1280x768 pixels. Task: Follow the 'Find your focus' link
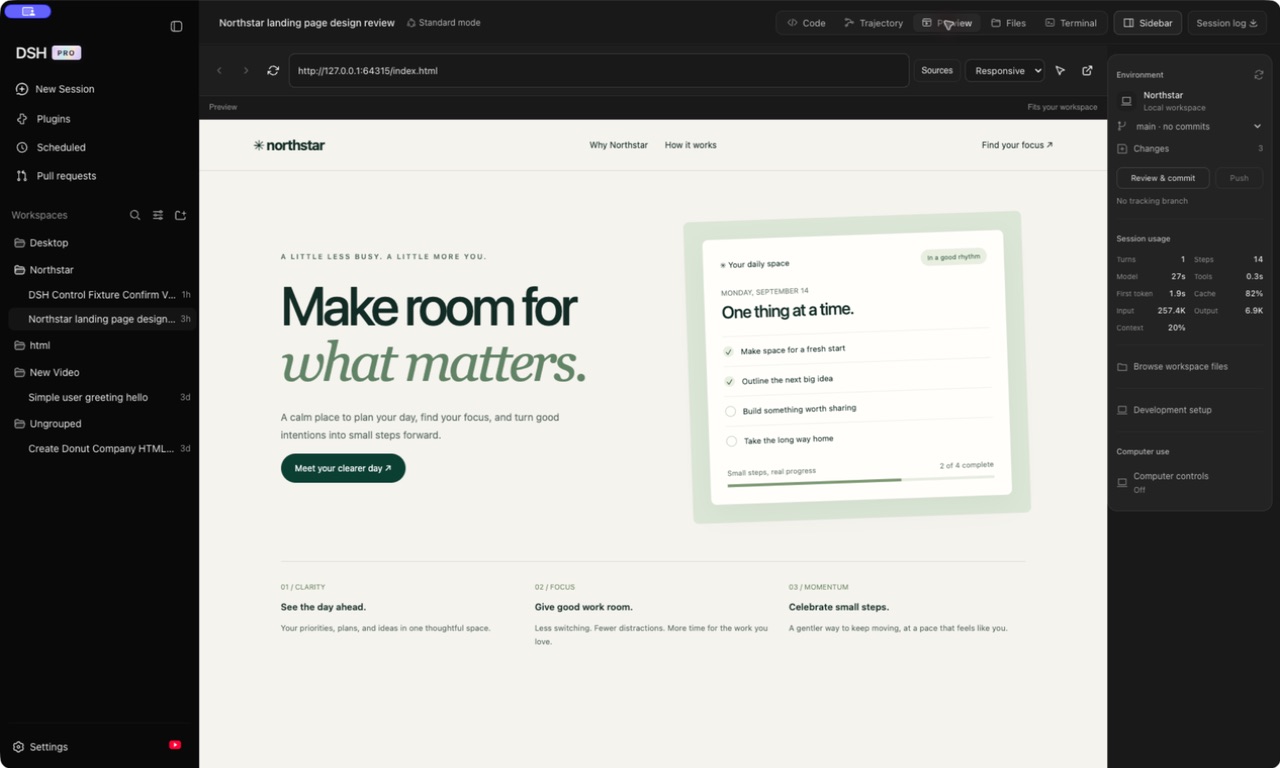click(1017, 145)
